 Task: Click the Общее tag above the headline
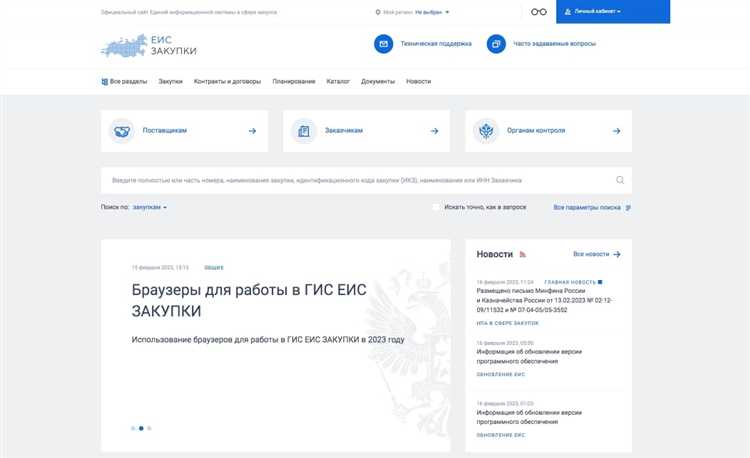(x=214, y=268)
